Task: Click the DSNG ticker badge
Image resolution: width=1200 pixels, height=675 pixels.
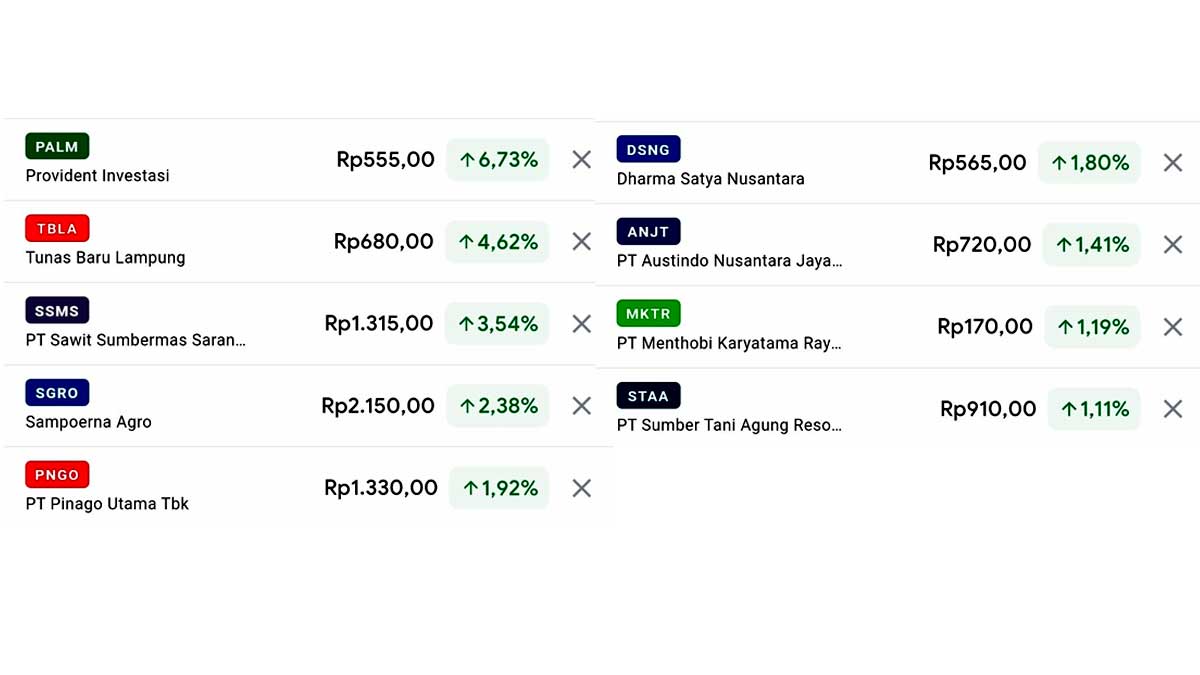Action: pyautogui.click(x=648, y=149)
